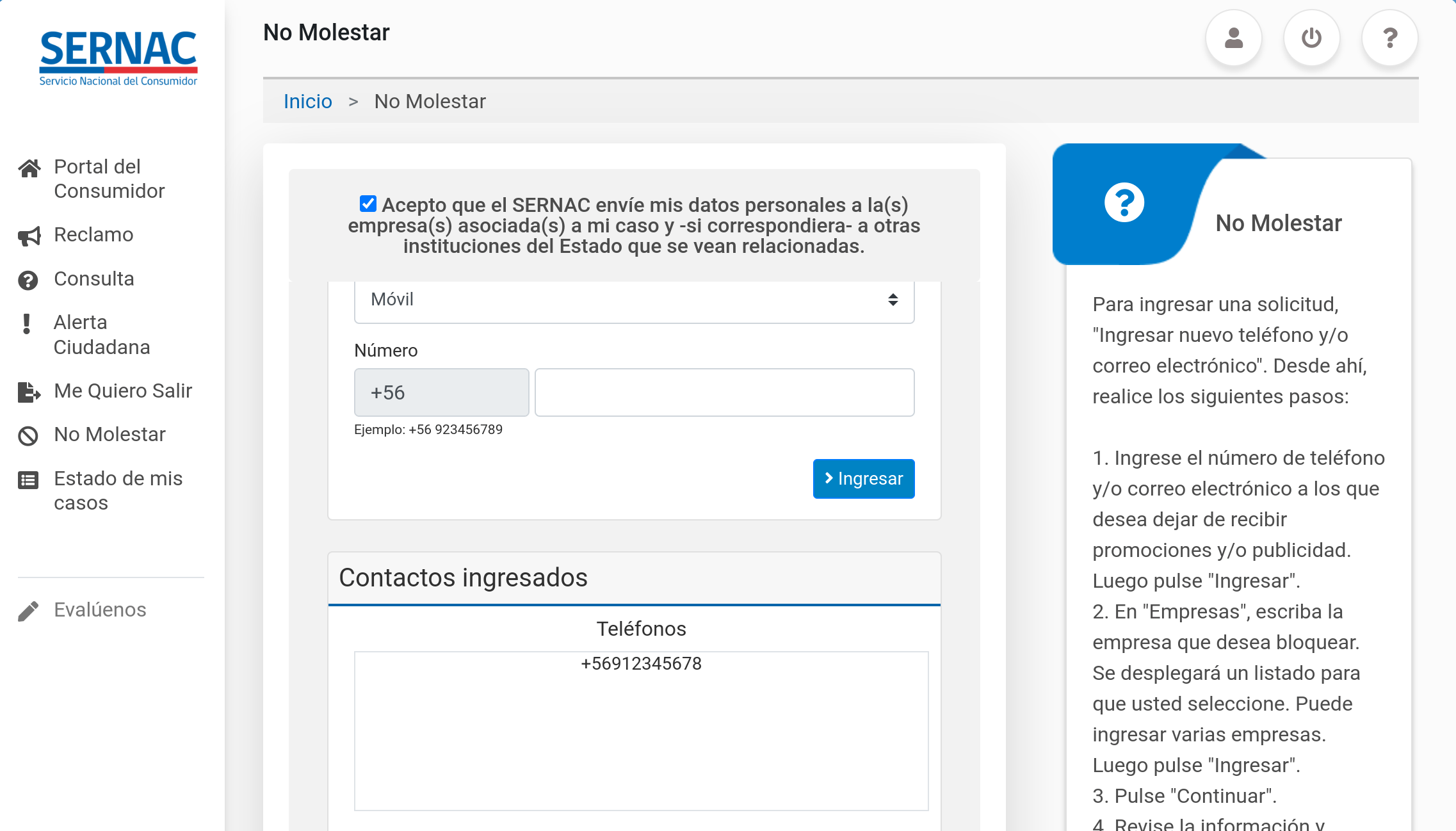Screen dimensions: 1456x831
Task: Click the Consulta question circle icon
Action: pos(28,280)
